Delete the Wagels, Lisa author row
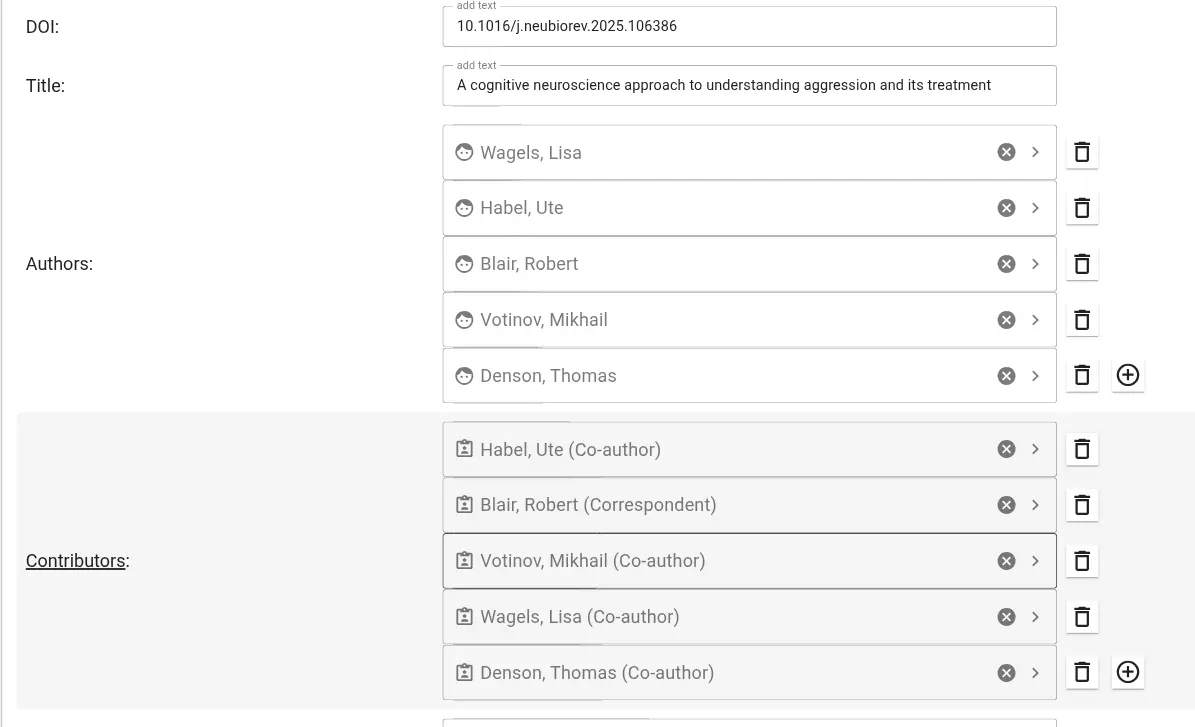1195x727 pixels. 1081,152
